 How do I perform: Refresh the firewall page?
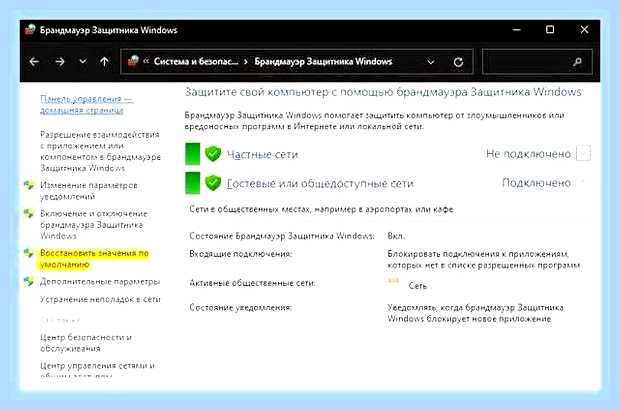(458, 62)
